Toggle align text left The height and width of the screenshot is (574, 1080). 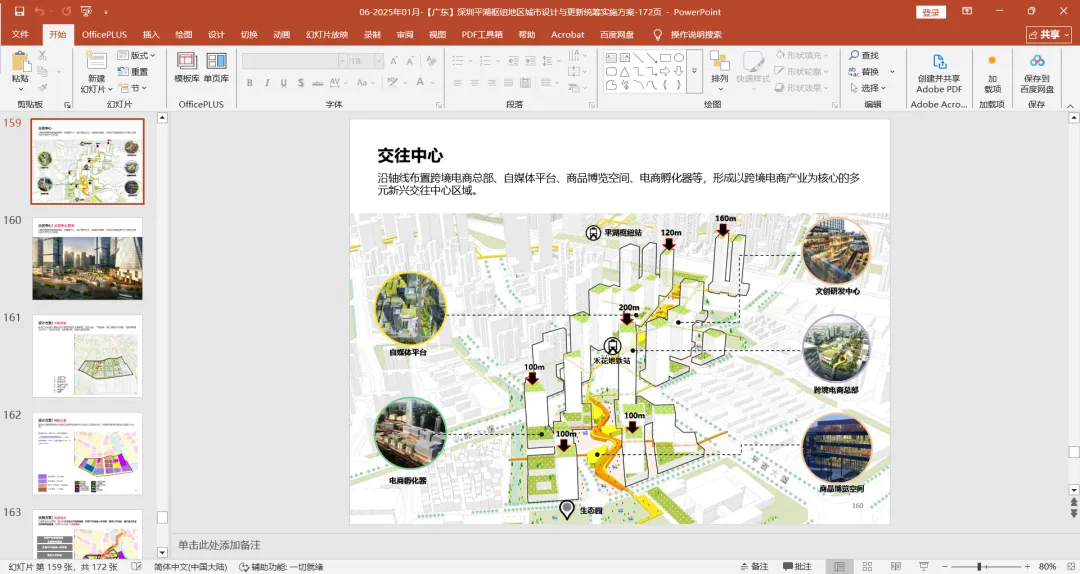457,83
